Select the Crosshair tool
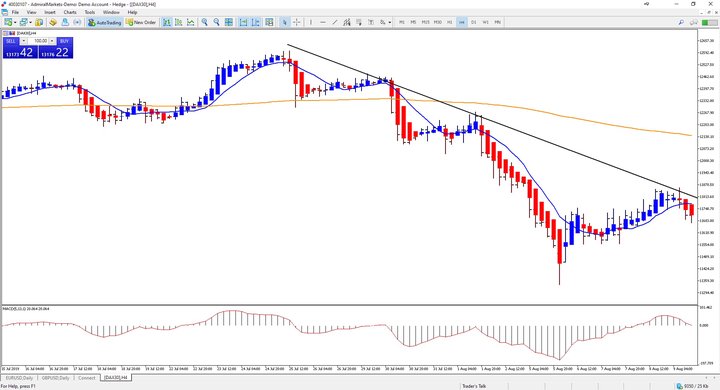The image size is (720, 390). [x=297, y=22]
